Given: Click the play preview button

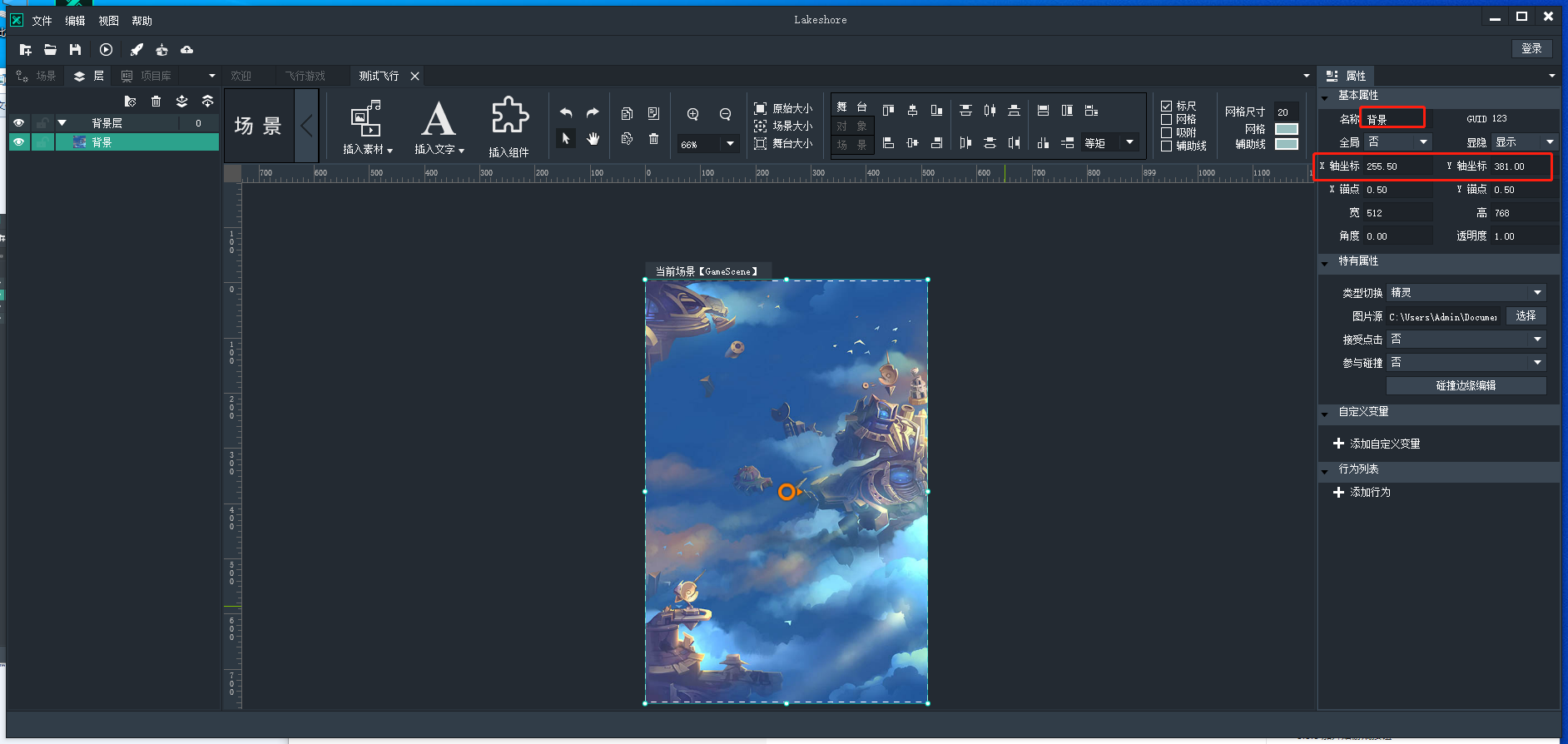Looking at the screenshot, I should coord(106,50).
